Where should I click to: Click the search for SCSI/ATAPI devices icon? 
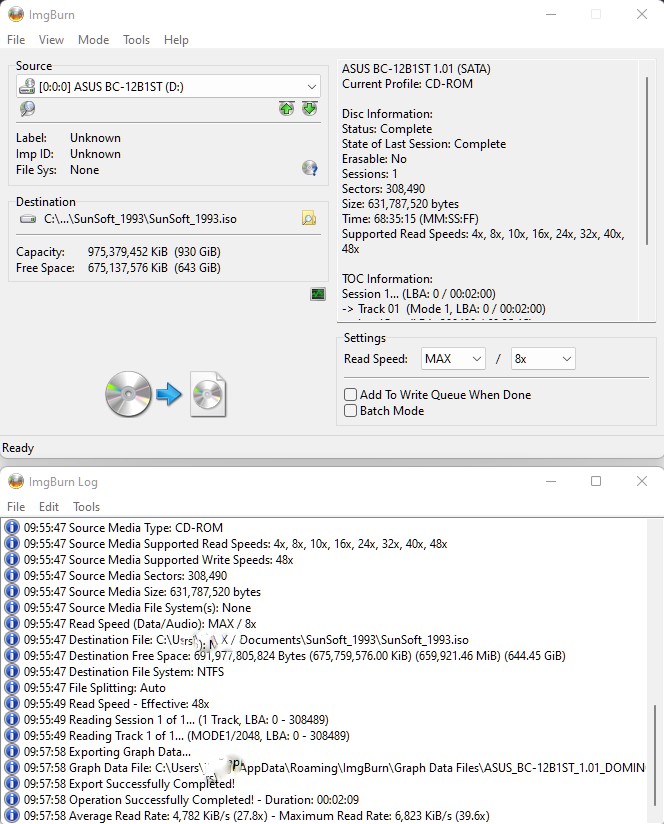click(27, 109)
